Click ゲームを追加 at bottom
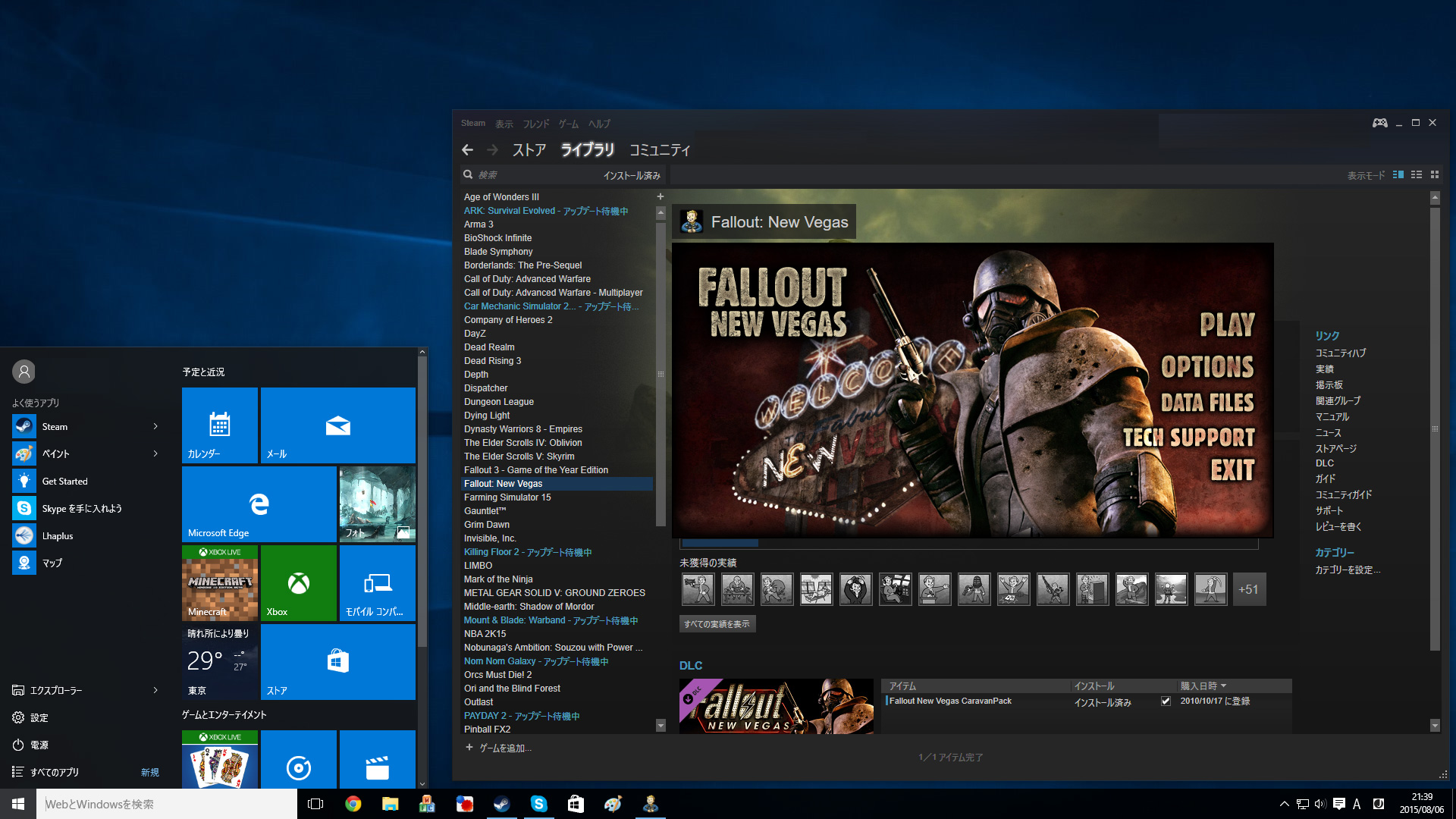Screen dimensions: 1456x819 499,748
